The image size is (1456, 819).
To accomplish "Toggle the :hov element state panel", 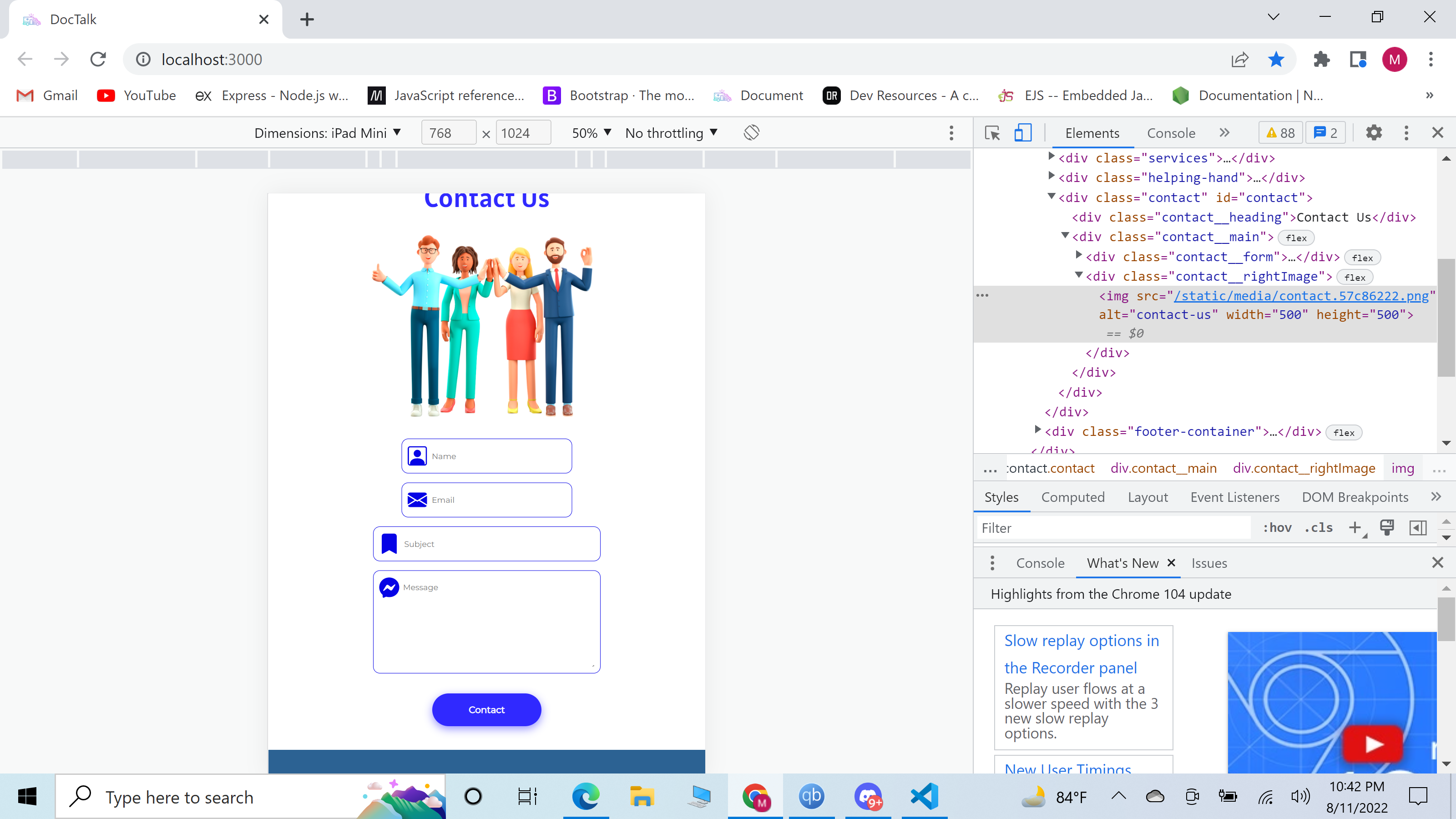I will click(1276, 527).
